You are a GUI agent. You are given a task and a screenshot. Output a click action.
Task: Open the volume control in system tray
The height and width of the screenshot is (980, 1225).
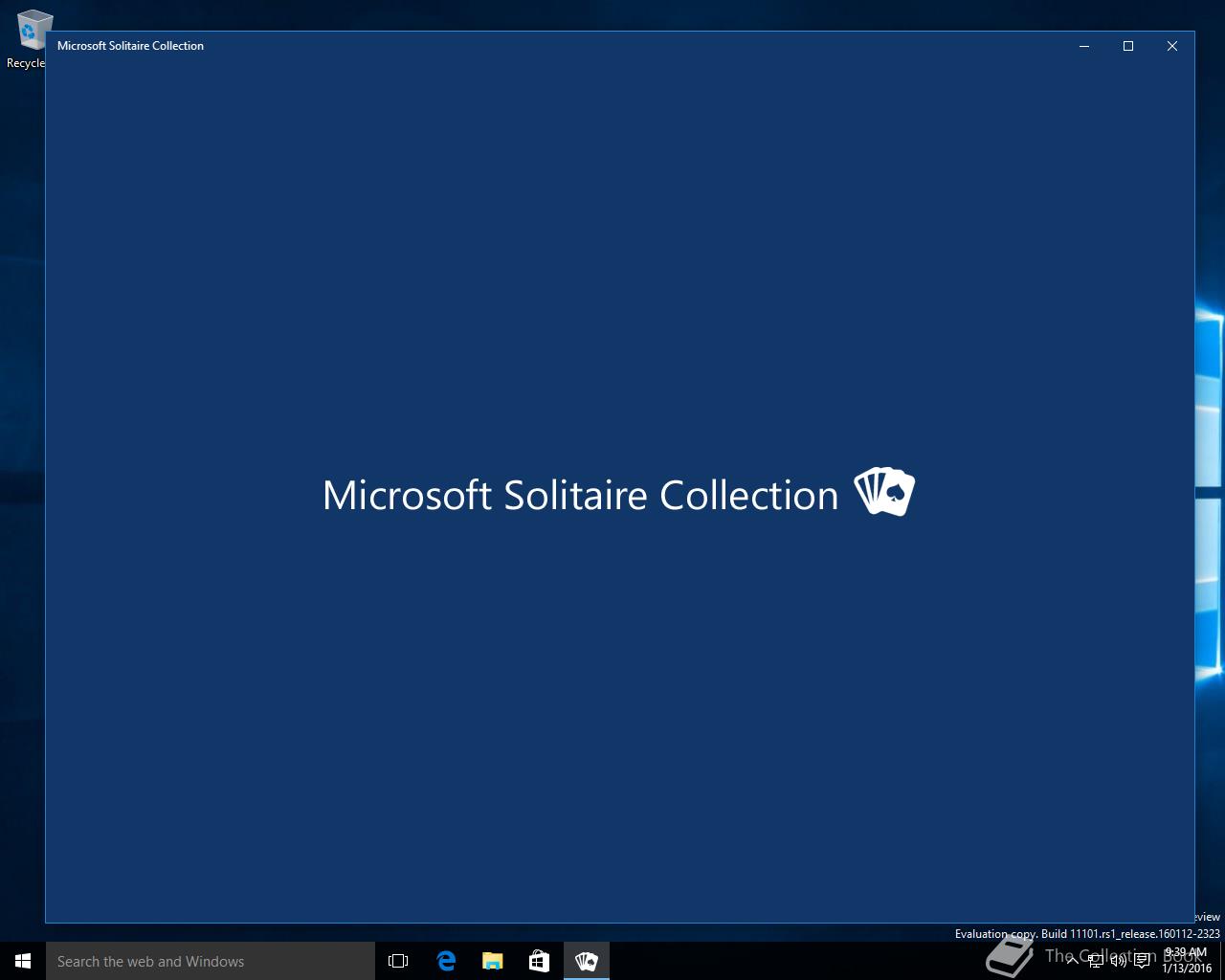pyautogui.click(x=1118, y=961)
